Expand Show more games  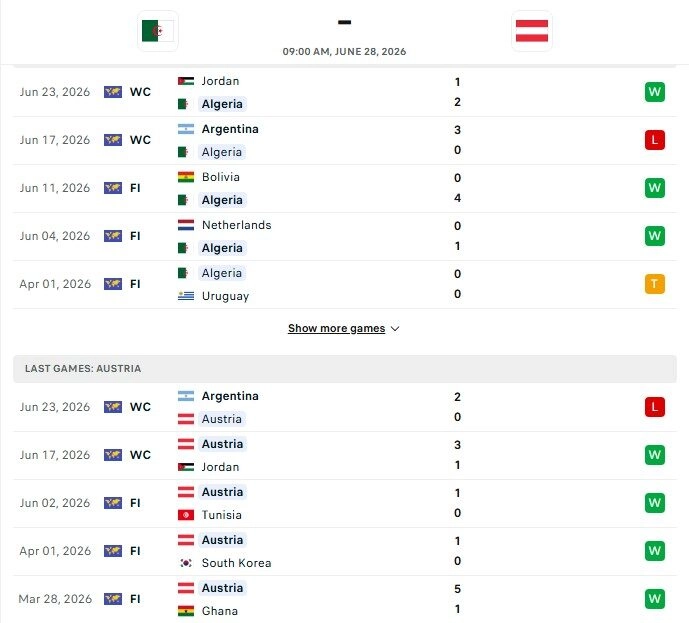click(337, 328)
